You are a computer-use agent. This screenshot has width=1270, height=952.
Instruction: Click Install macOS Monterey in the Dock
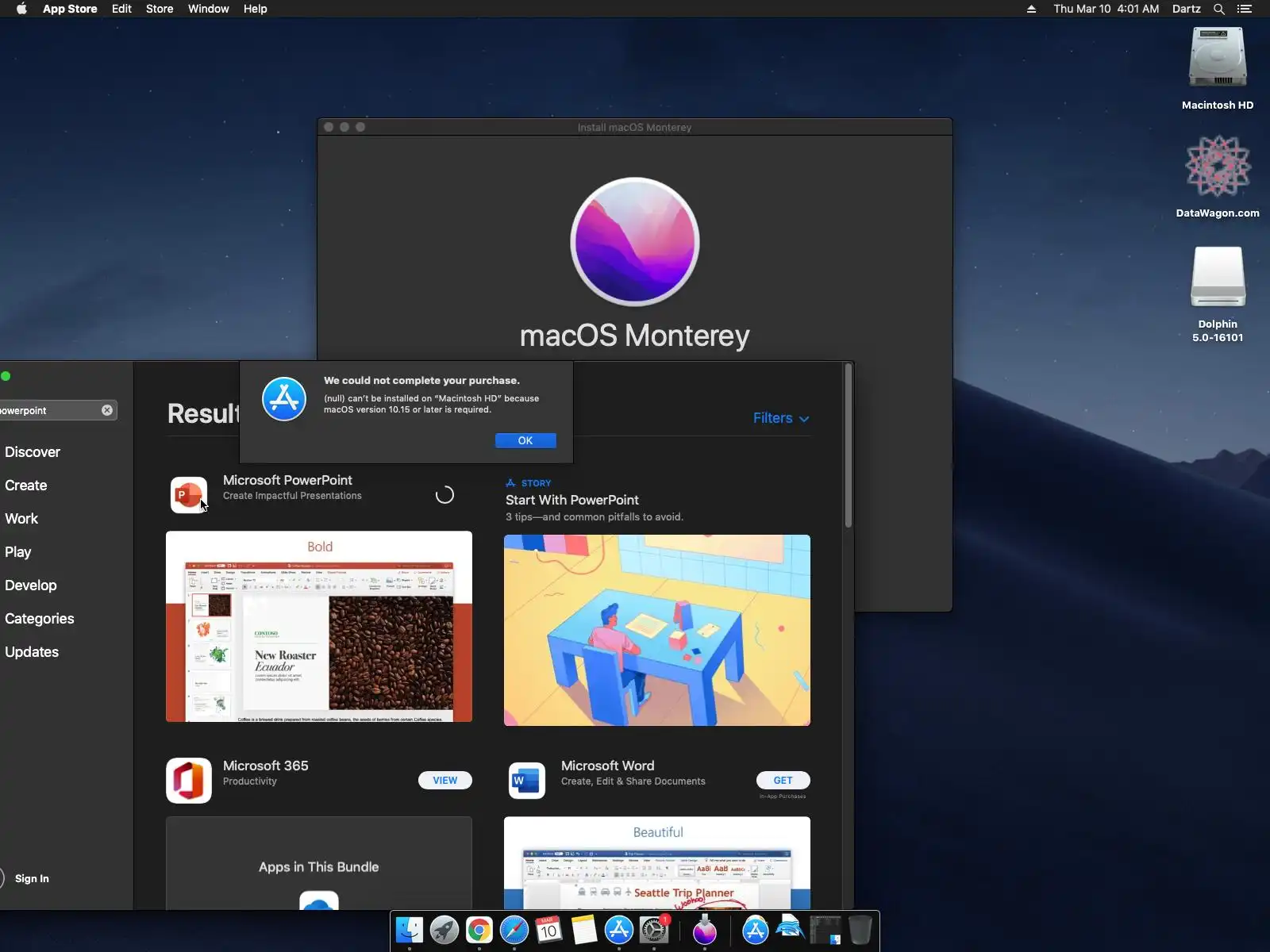pyautogui.click(x=705, y=930)
